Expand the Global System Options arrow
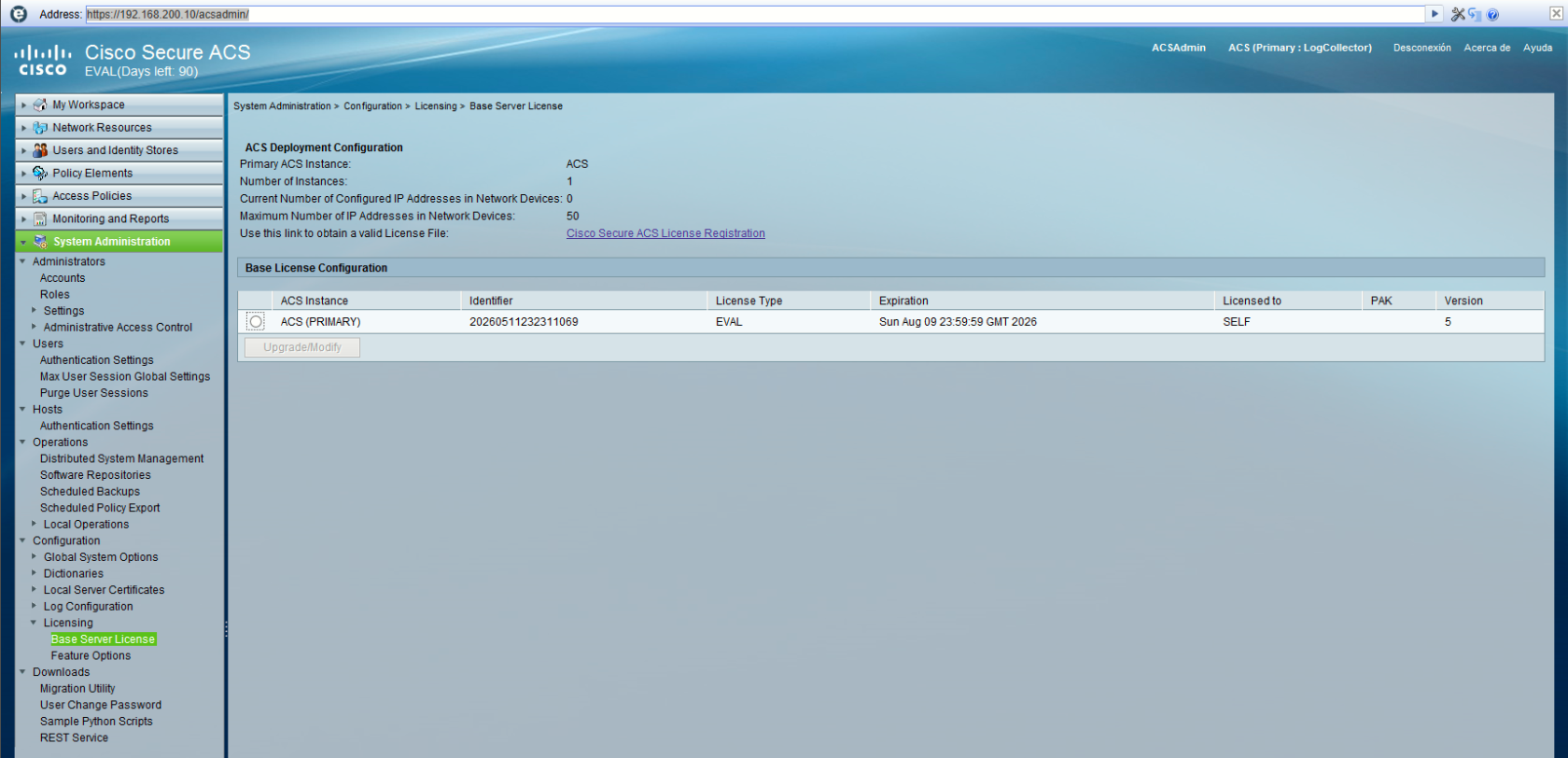The height and width of the screenshot is (758, 1568). (35, 556)
